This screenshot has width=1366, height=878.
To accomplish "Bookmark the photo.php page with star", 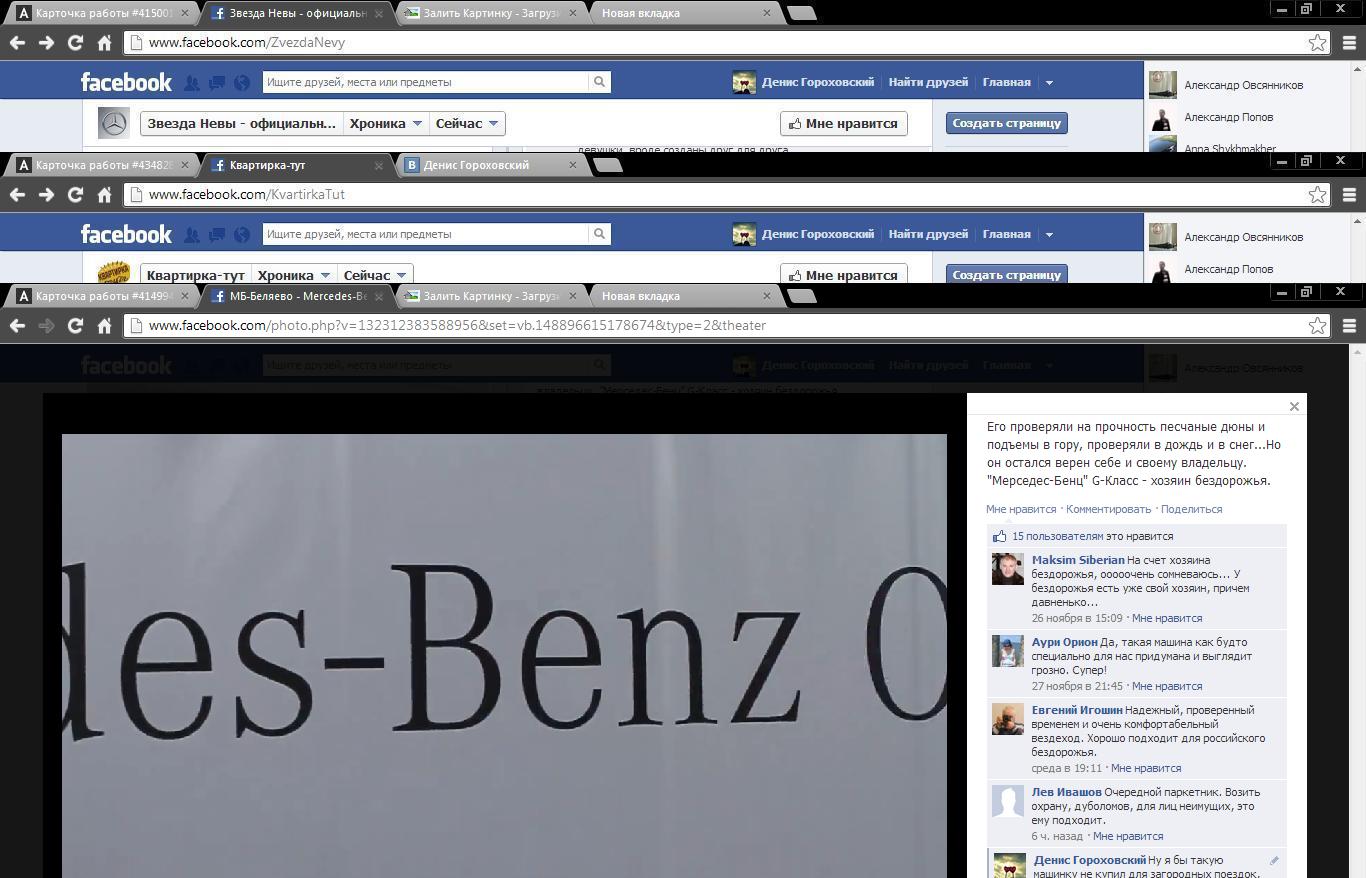I will [1318, 326].
